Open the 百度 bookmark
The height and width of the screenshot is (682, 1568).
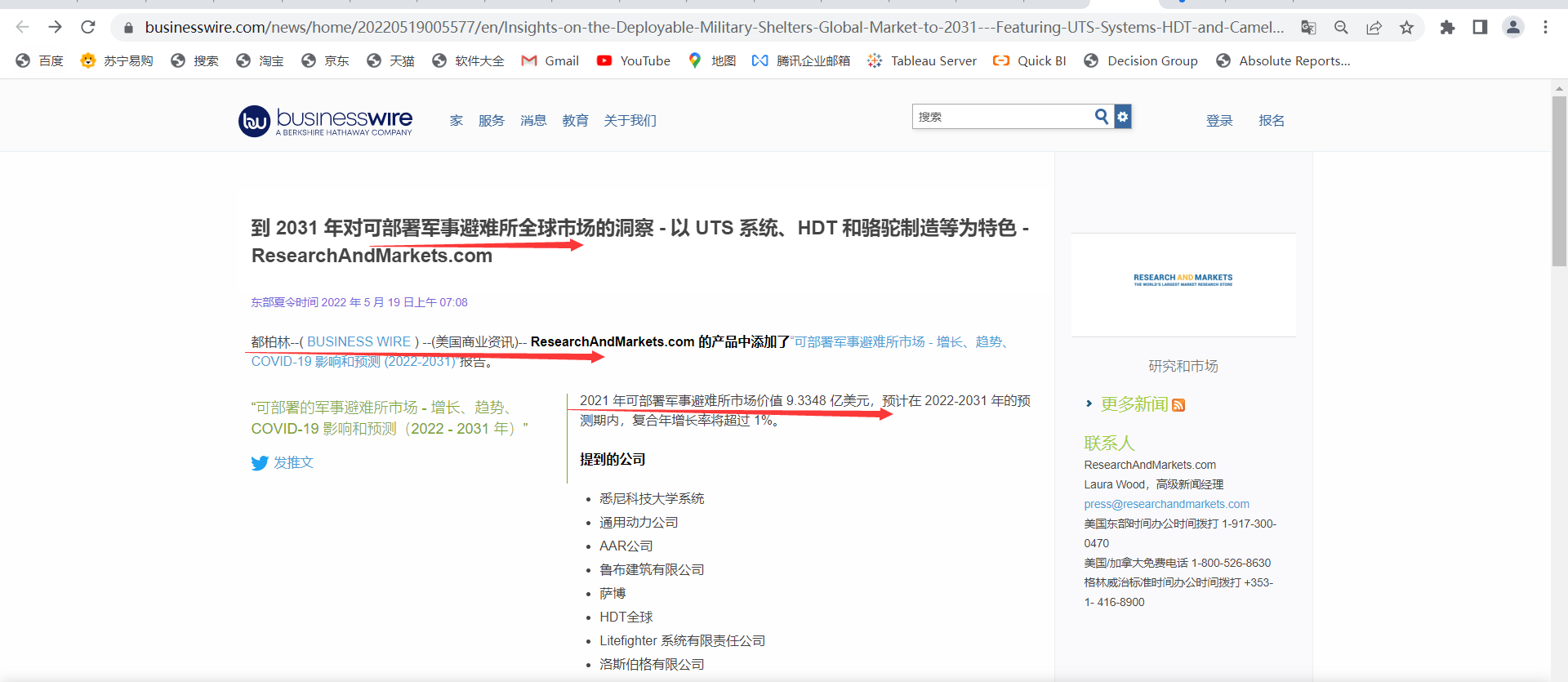40,60
